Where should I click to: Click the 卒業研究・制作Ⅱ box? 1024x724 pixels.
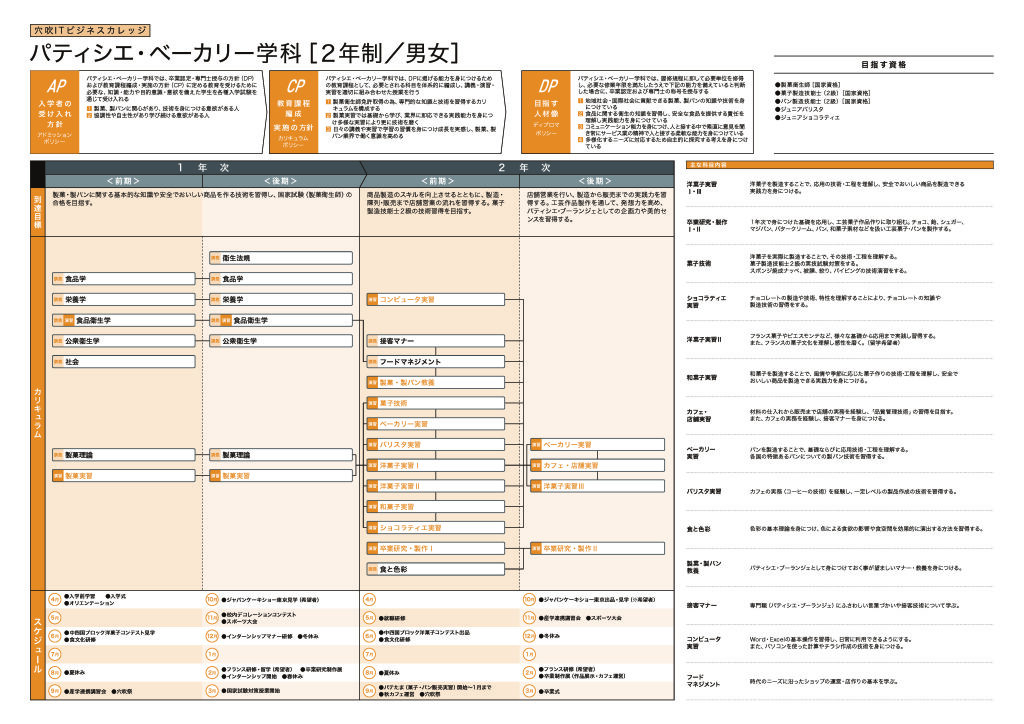pyautogui.click(x=598, y=548)
